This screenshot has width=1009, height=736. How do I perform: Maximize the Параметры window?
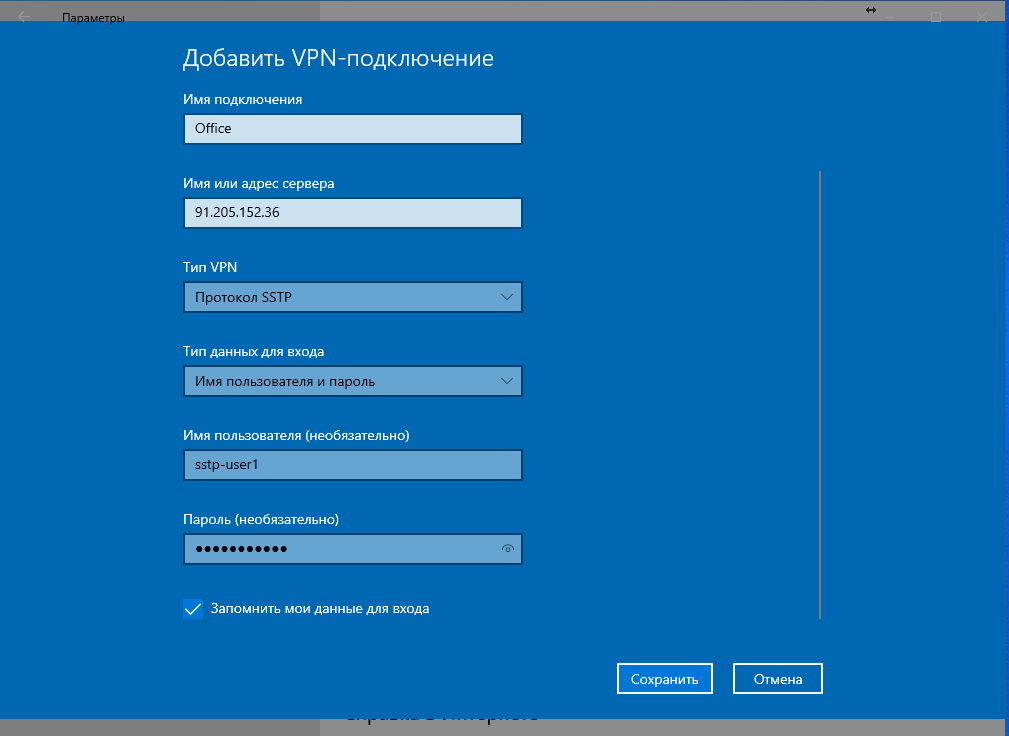point(936,17)
